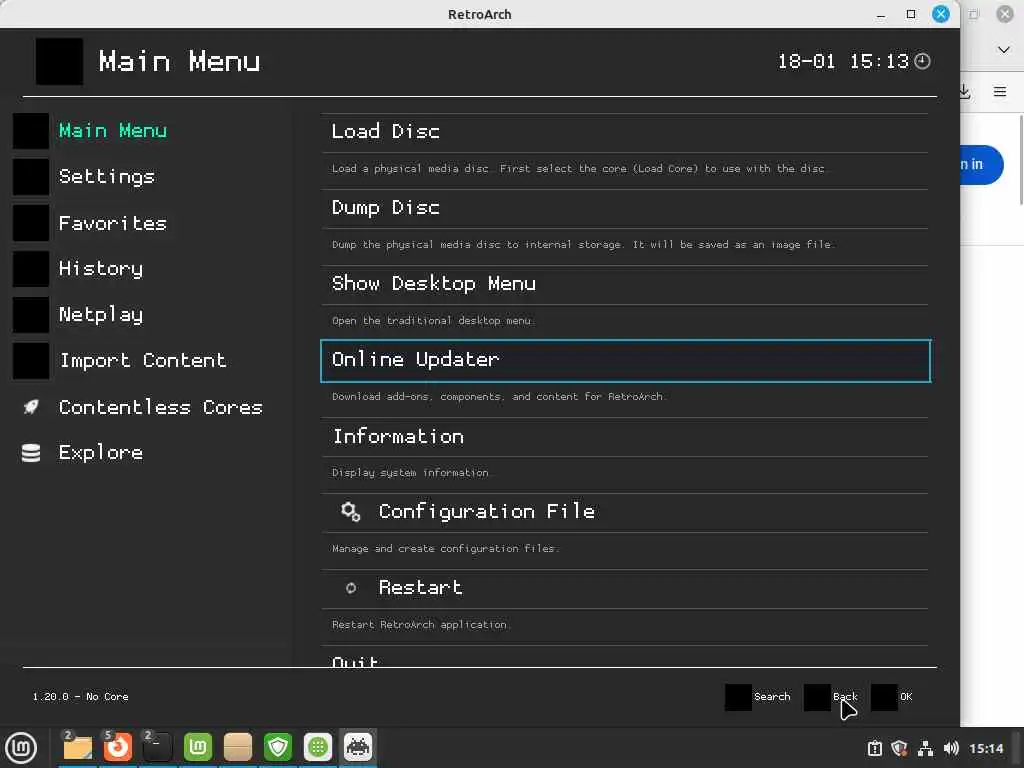1024x768 pixels.
Task: Click the taskbar clock showing 15:14
Action: (986, 748)
